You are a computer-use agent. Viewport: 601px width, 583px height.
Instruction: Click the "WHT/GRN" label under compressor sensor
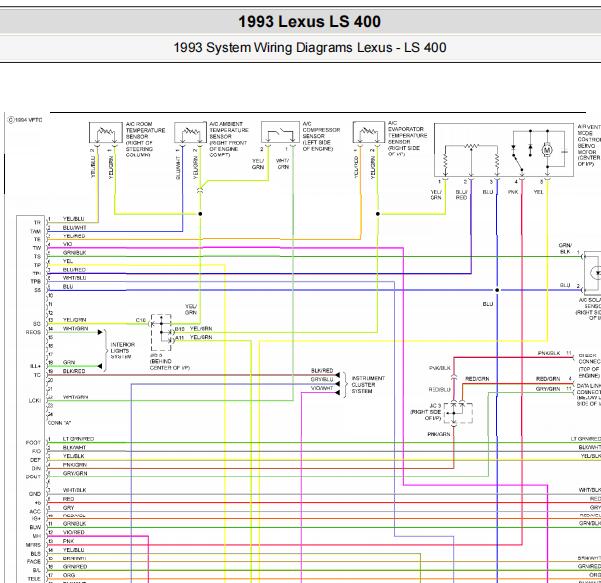tap(283, 164)
